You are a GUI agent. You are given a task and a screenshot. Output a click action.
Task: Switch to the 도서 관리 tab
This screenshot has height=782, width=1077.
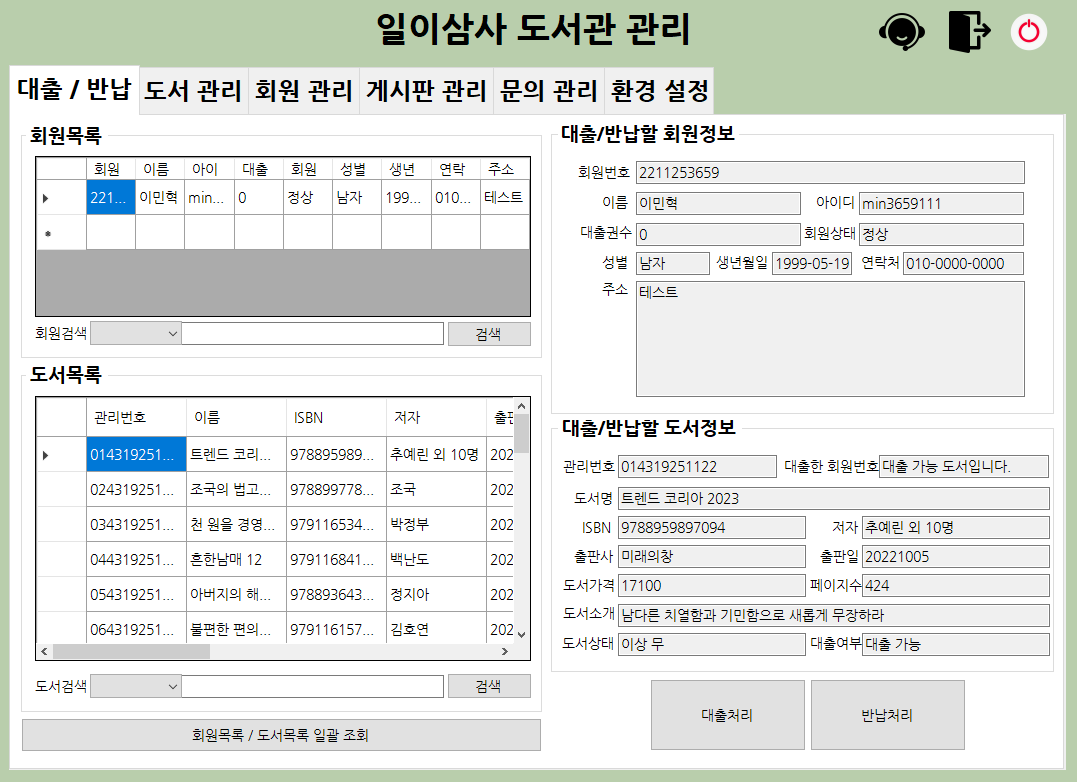pyautogui.click(x=192, y=89)
